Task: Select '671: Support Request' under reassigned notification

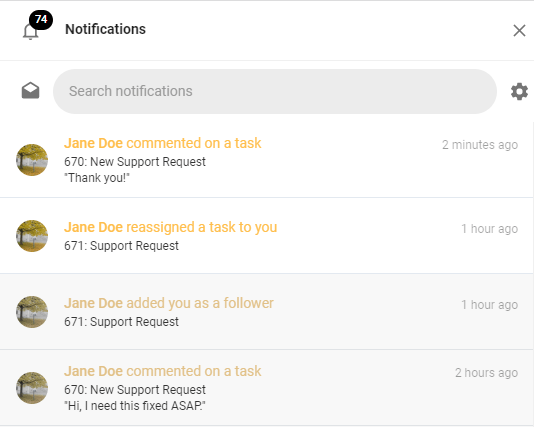Action: click(x=121, y=246)
